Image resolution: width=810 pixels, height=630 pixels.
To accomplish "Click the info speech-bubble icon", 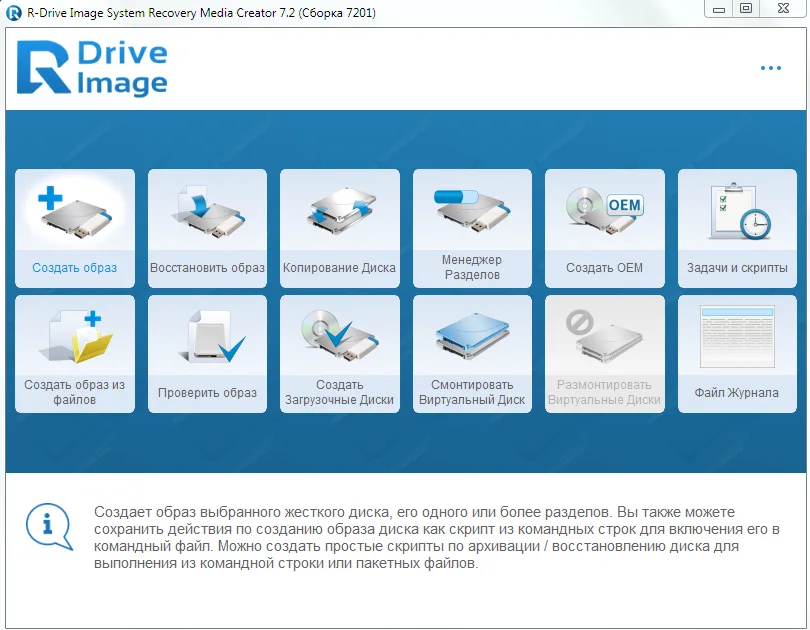I will point(49,527).
